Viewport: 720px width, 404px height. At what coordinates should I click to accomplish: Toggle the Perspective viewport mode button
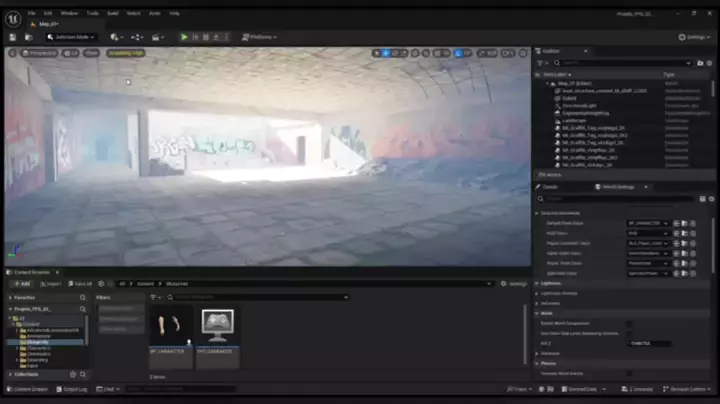click(41, 52)
